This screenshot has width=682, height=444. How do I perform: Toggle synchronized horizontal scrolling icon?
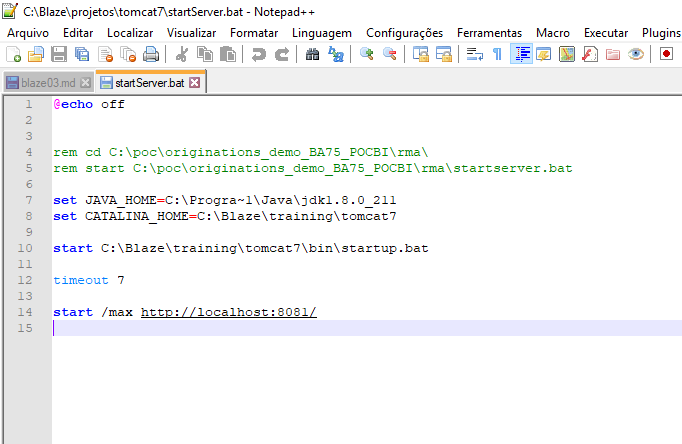coord(444,54)
